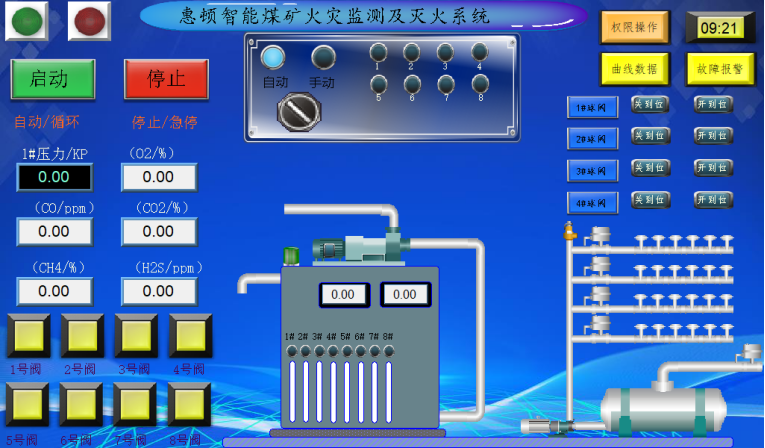Click the 4# level bar in tank
765x448 pixels.
[332, 390]
